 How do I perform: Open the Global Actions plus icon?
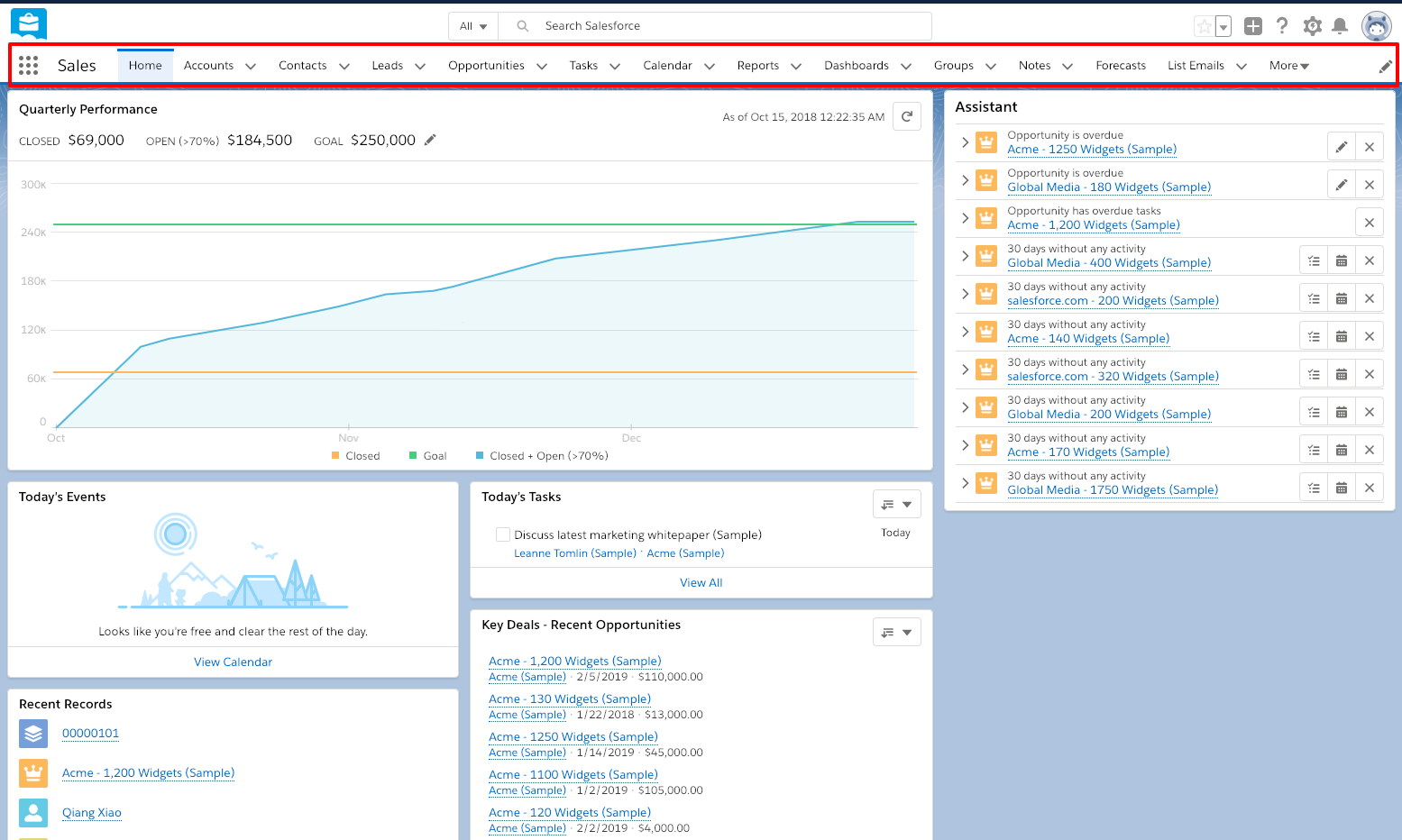(1253, 26)
